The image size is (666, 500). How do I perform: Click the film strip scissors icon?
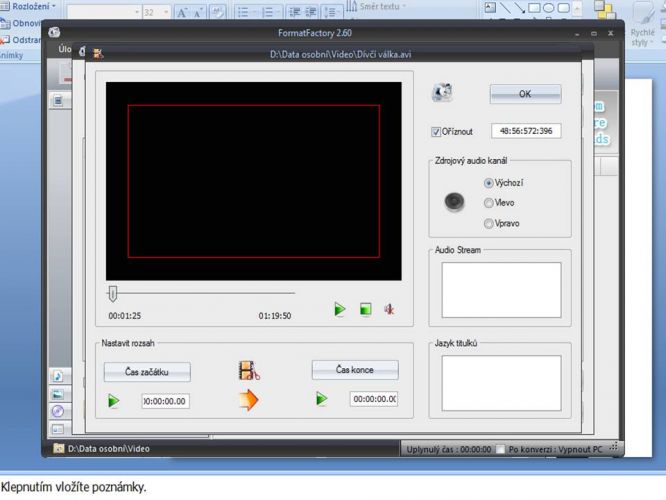(x=249, y=370)
